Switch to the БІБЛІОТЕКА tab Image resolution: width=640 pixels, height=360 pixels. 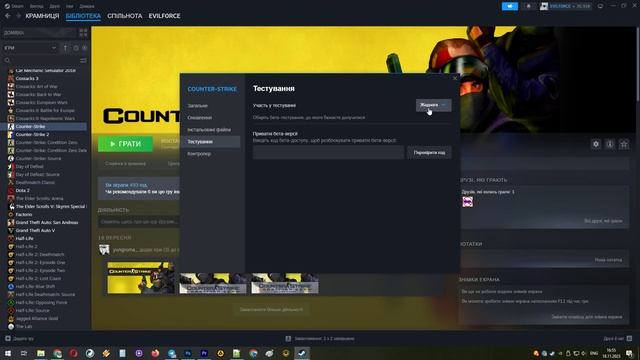coord(83,16)
